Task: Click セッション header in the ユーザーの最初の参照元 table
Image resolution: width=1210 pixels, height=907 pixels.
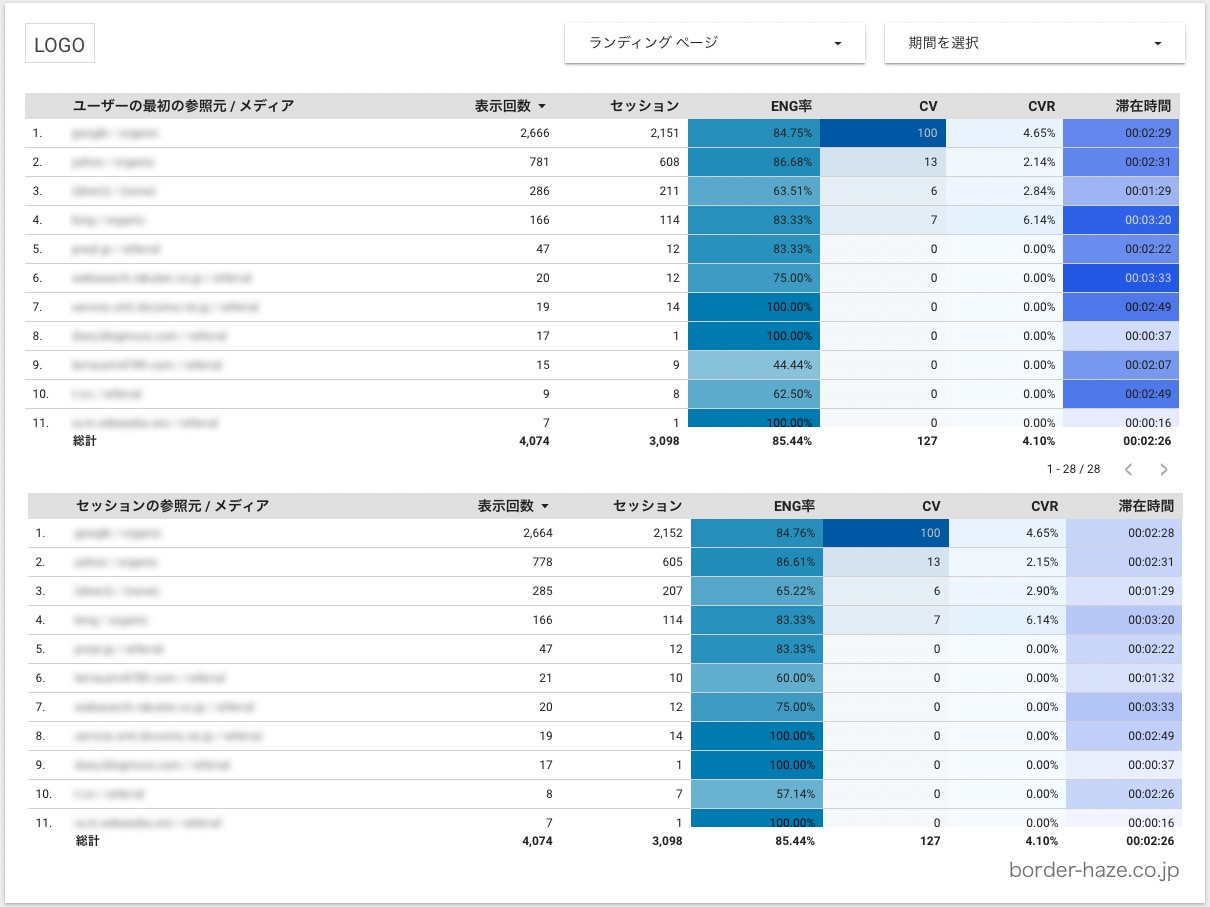Action: [x=644, y=106]
